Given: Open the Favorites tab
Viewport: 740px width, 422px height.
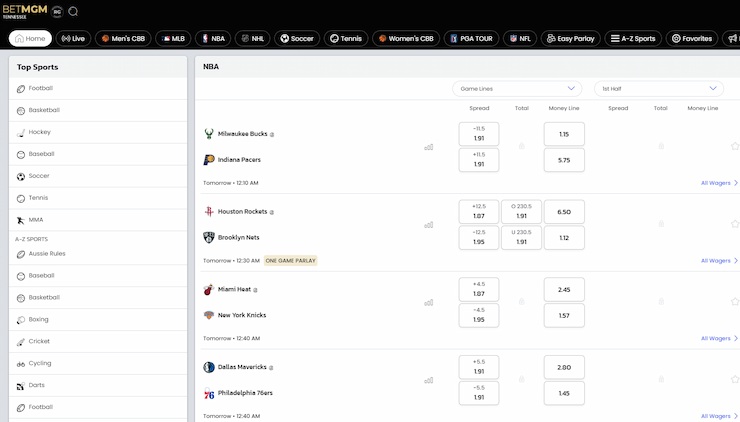Looking at the screenshot, I should pos(692,39).
